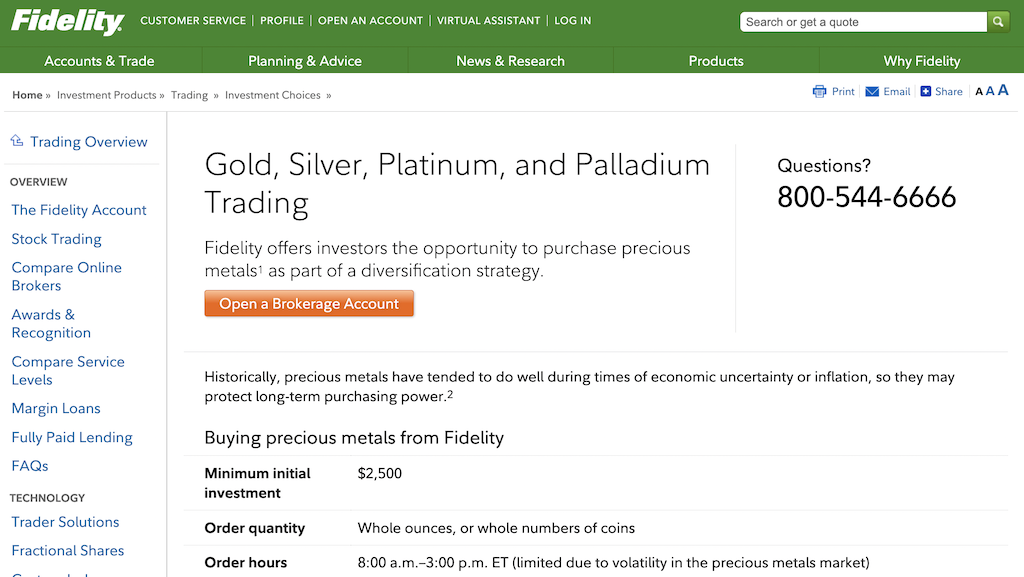Expand the Why Fidelity menu
1024x577 pixels.
click(921, 61)
